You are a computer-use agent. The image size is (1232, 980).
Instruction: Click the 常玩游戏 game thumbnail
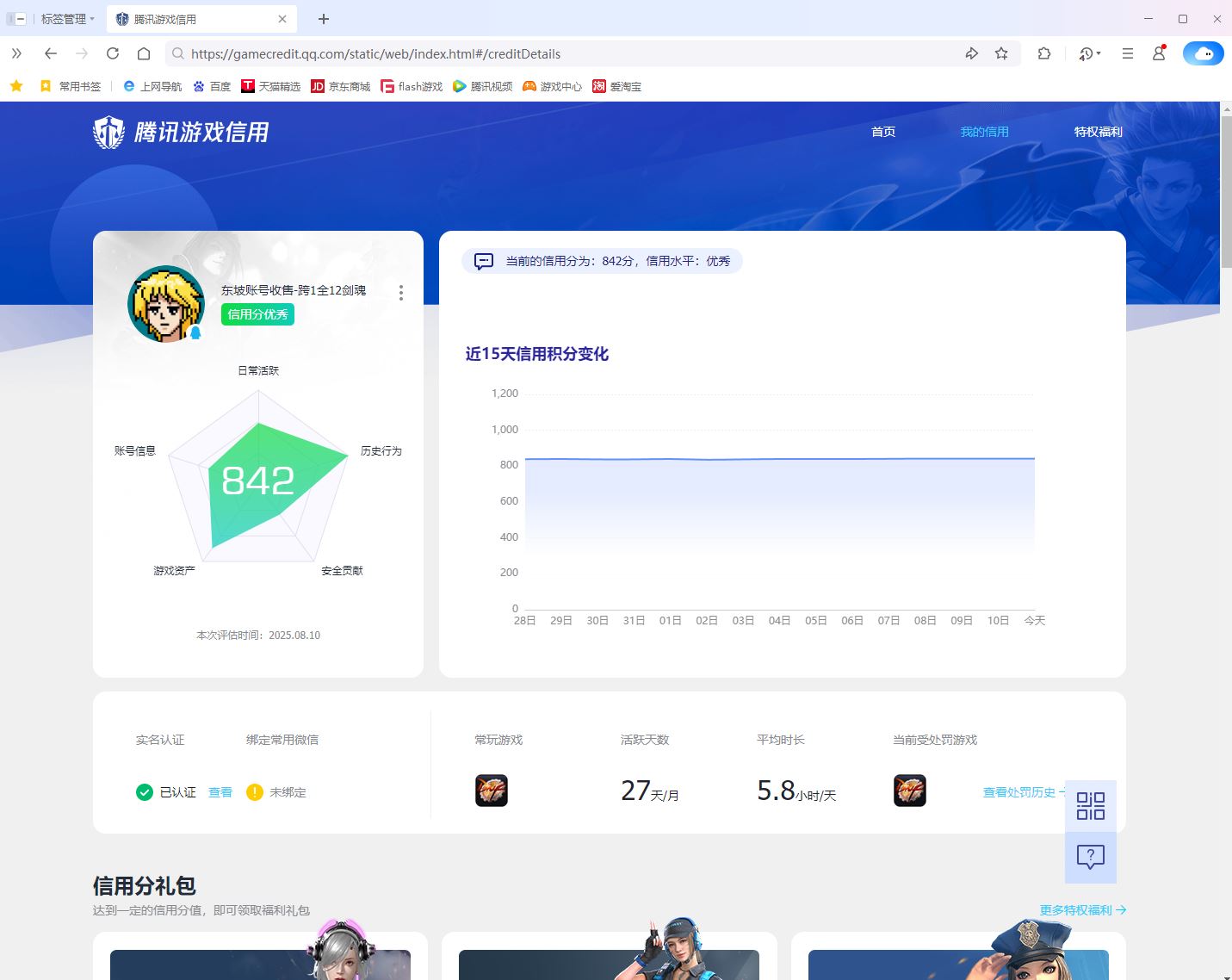point(492,791)
